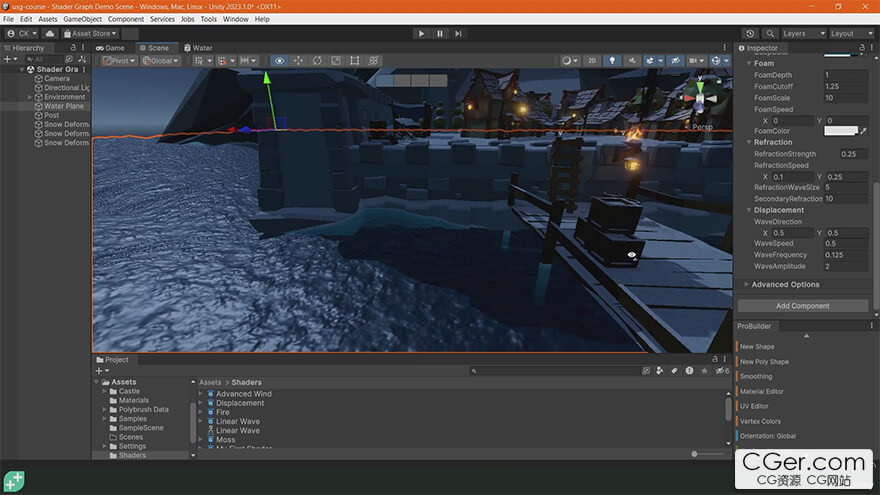Toggle hidden packages visibility in Project
This screenshot has height=495, width=880.
[722, 371]
